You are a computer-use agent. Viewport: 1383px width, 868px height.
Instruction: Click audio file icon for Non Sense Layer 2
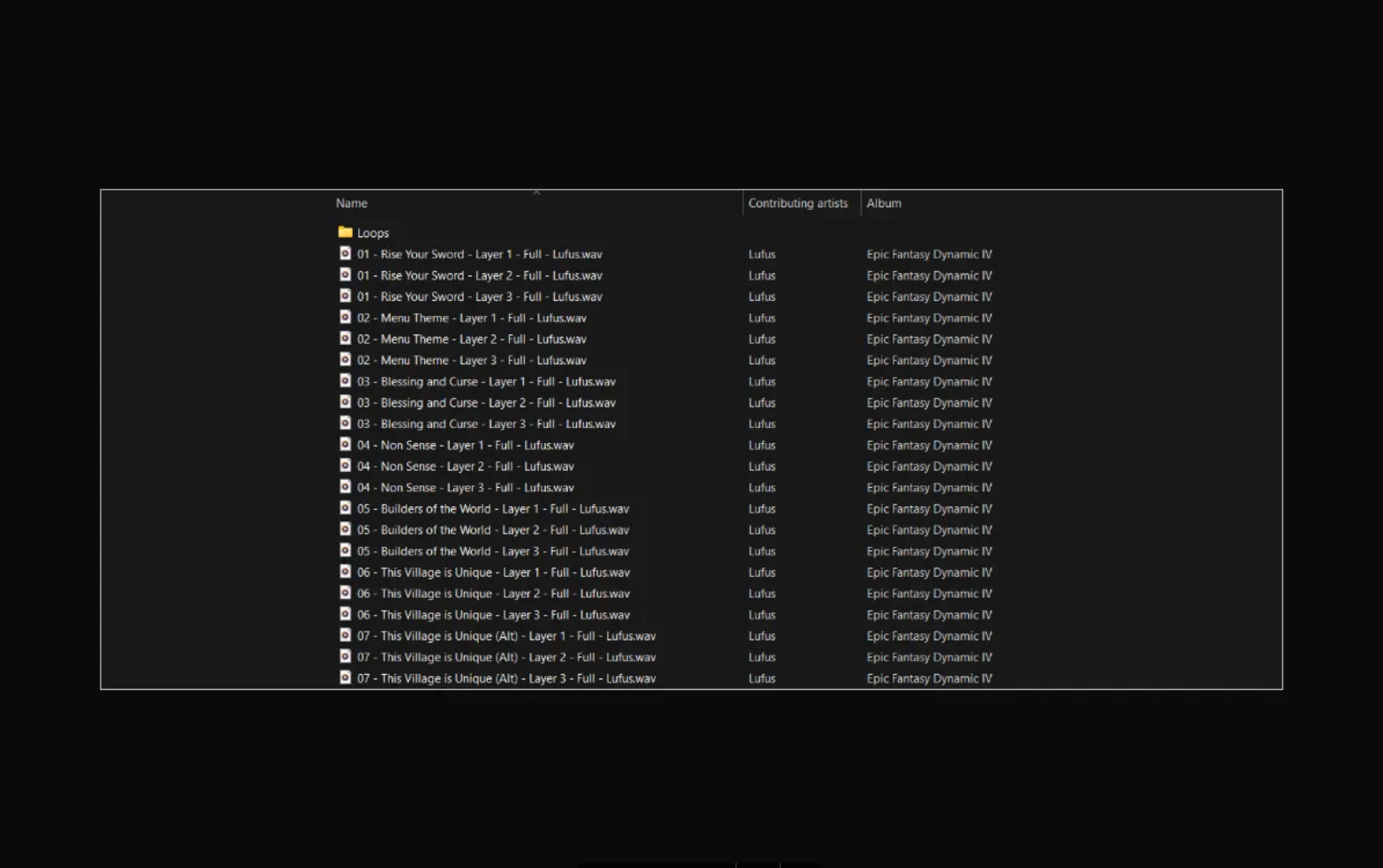345,465
